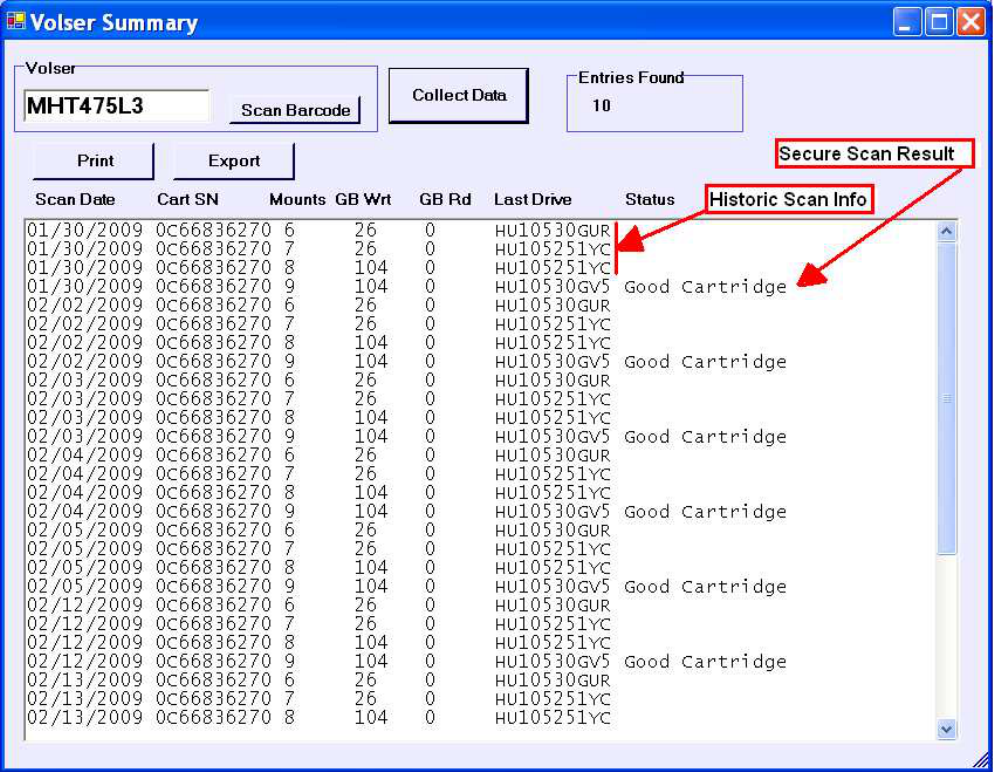Click the GB Rd column header
The width and height of the screenshot is (994, 772).
(x=445, y=200)
